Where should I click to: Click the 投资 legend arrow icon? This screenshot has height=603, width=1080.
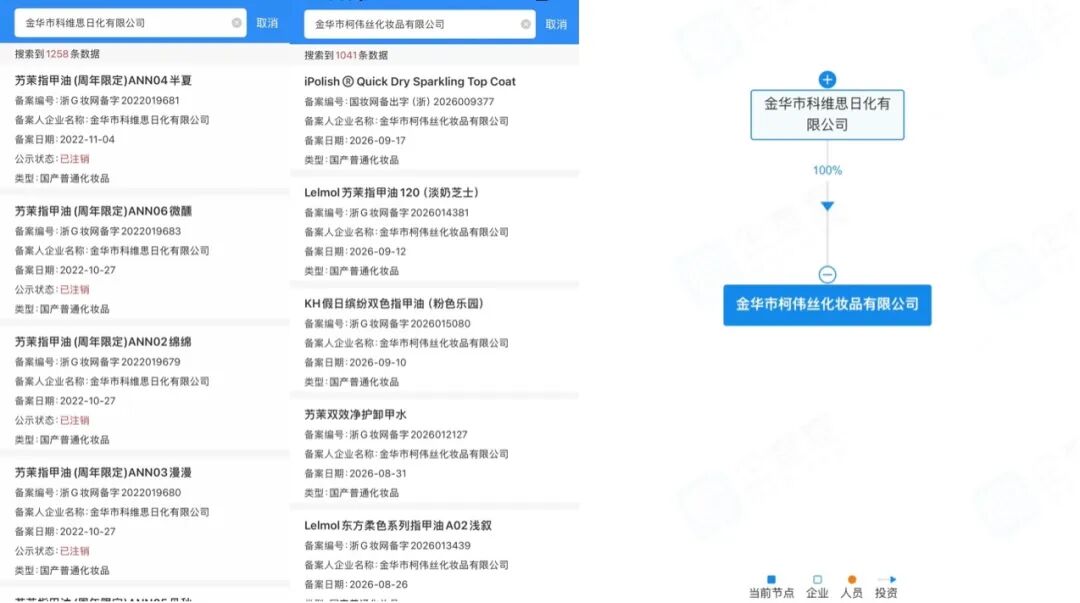click(x=887, y=580)
